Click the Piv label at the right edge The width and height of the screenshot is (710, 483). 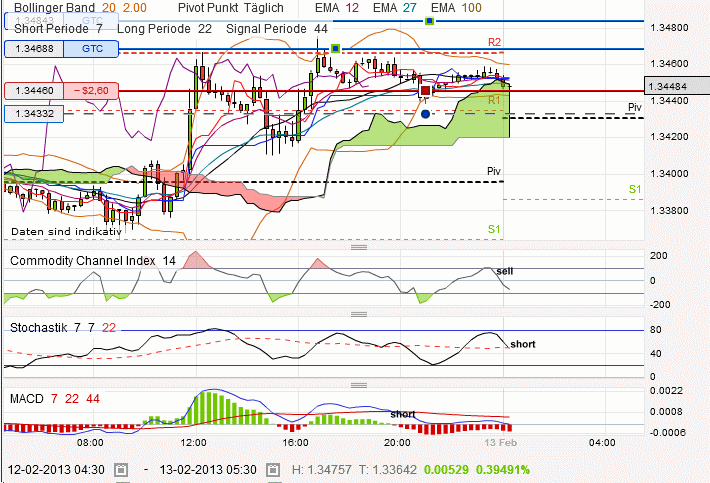(x=635, y=107)
